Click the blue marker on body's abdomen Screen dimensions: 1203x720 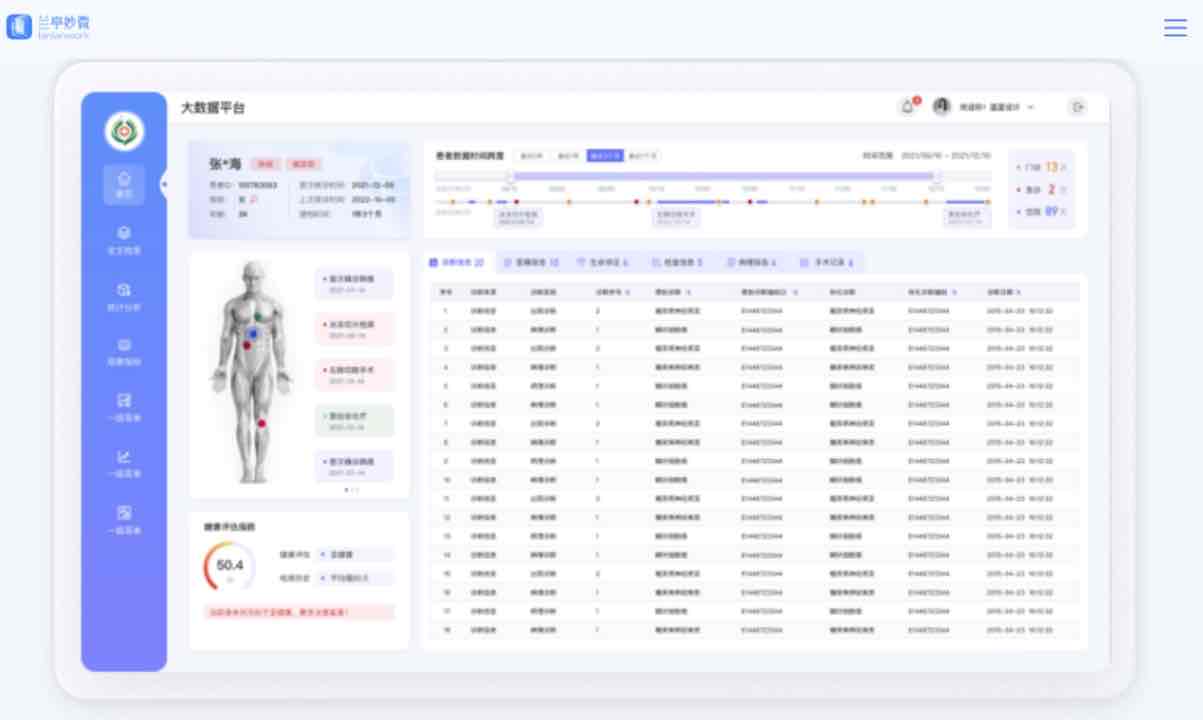[x=254, y=334]
